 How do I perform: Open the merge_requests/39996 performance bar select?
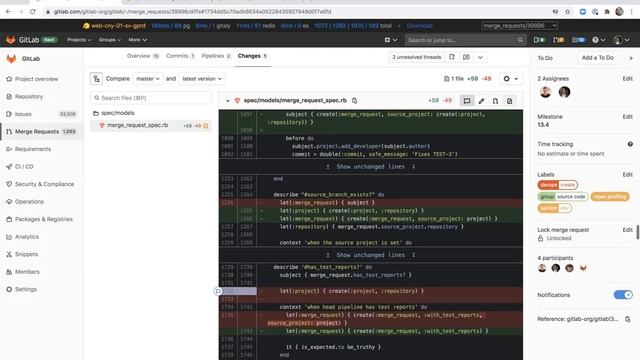[520, 26]
